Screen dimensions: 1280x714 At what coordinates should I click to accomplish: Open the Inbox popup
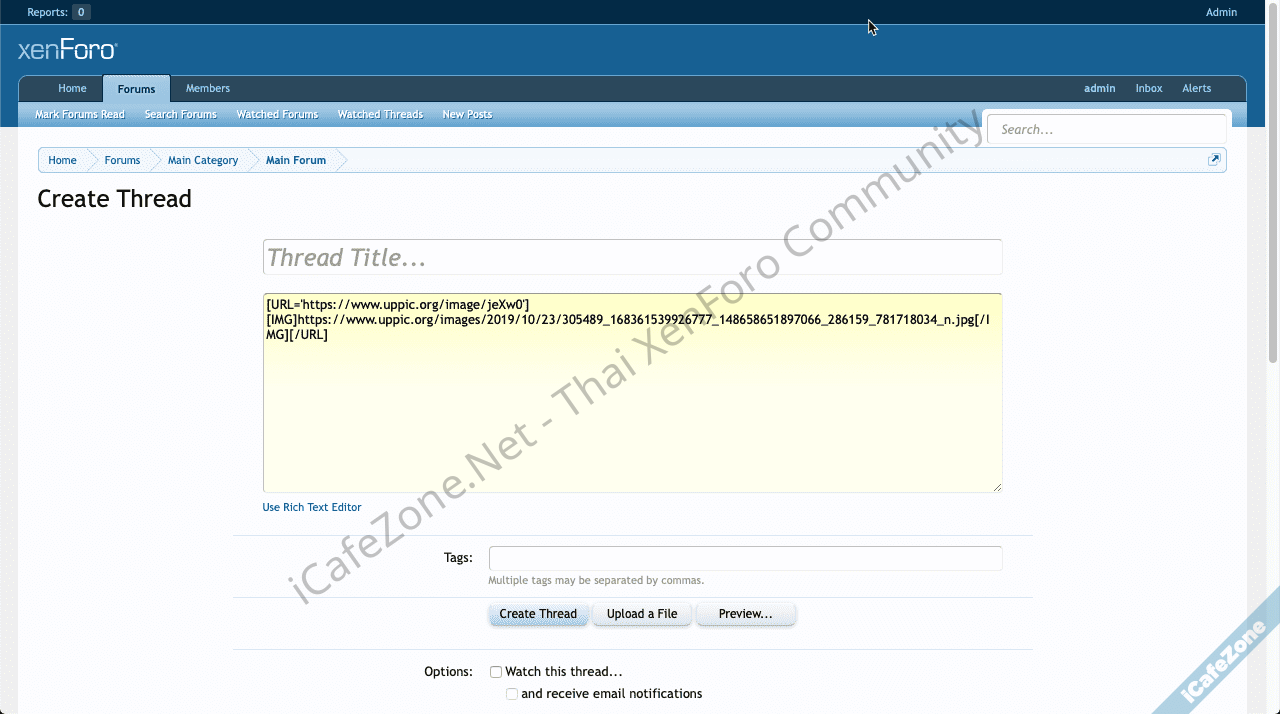1148,88
